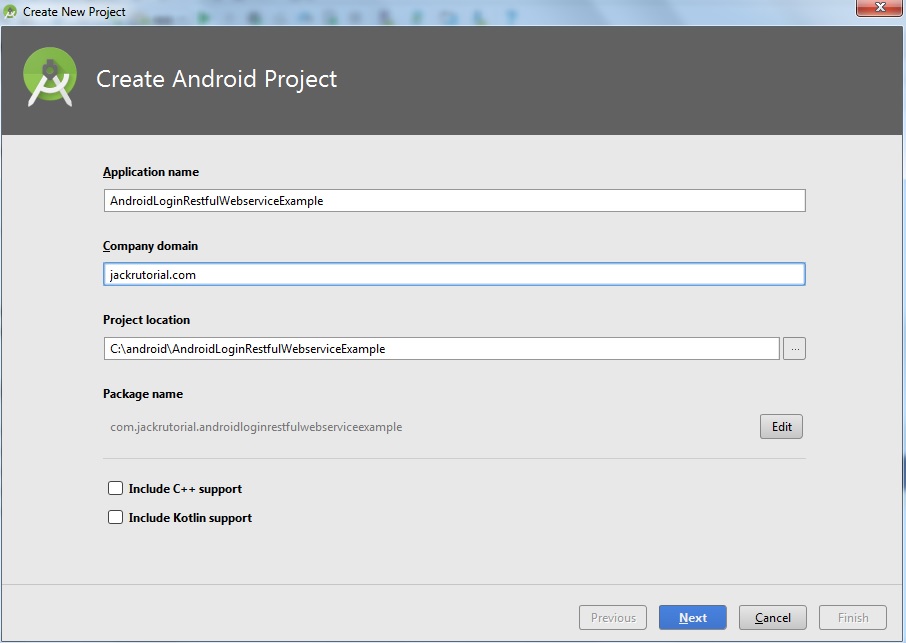Click Next to continue the wizard

coord(692,617)
